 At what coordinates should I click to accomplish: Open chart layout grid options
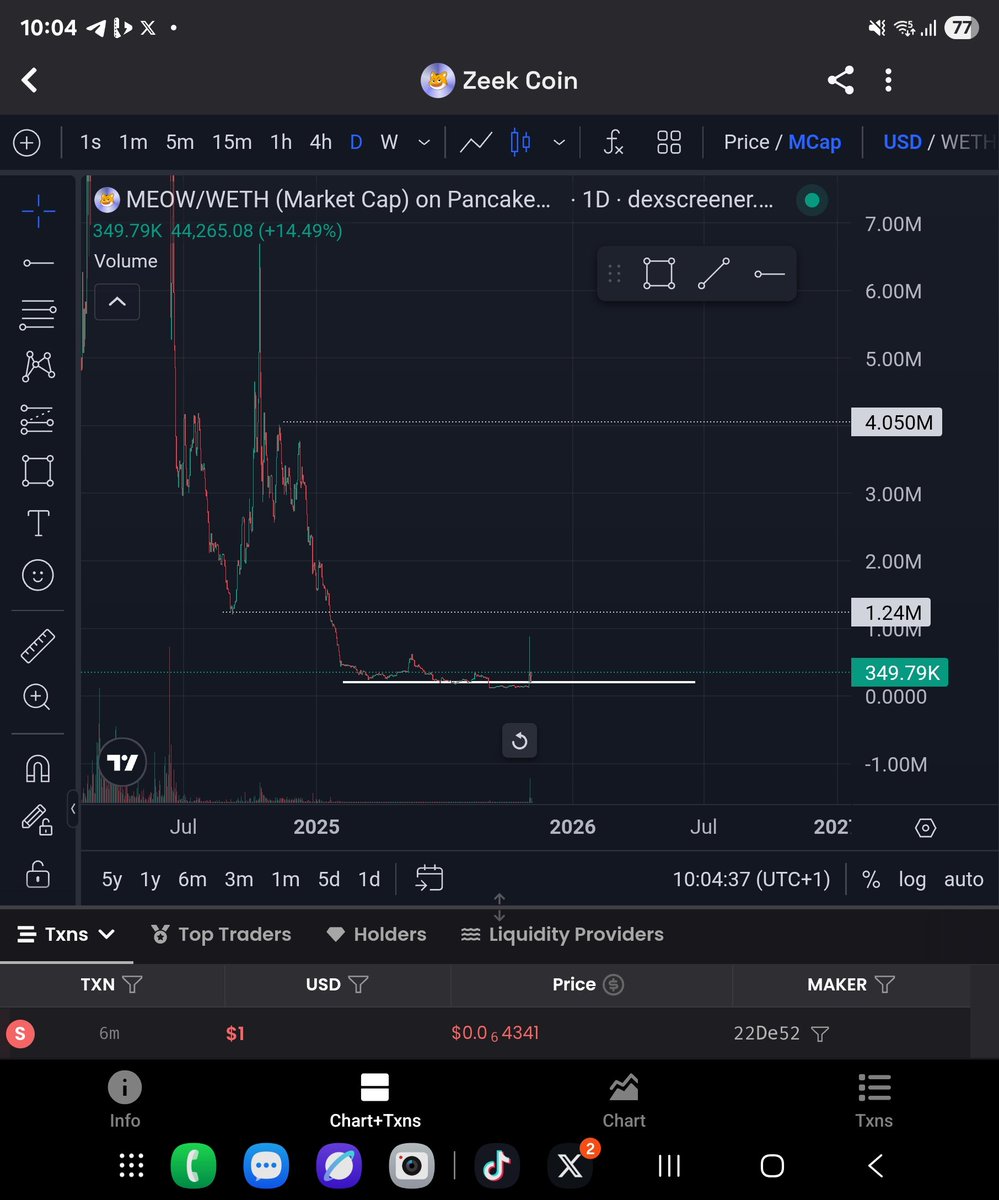(x=669, y=142)
